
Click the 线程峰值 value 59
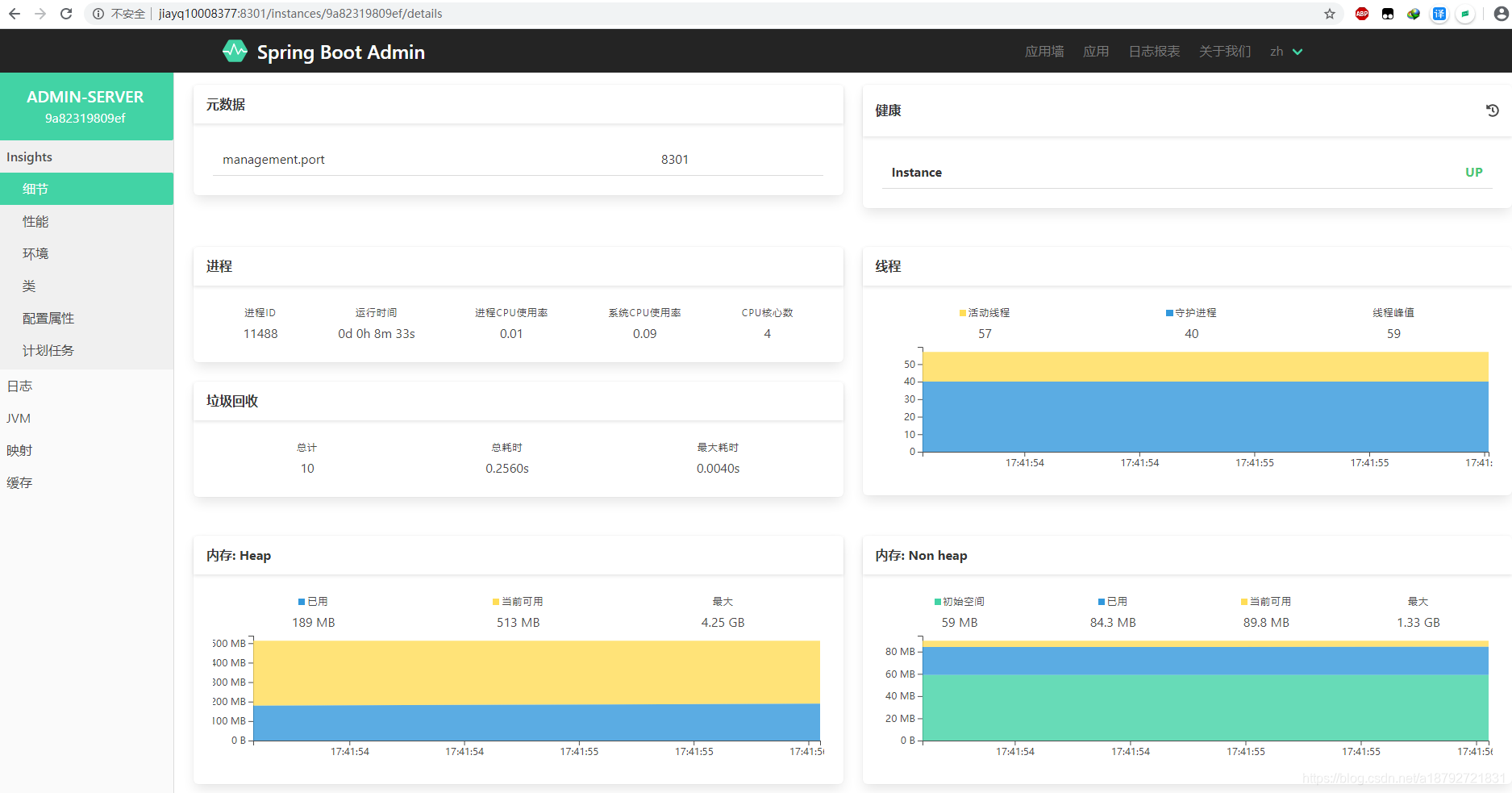coord(1393,334)
